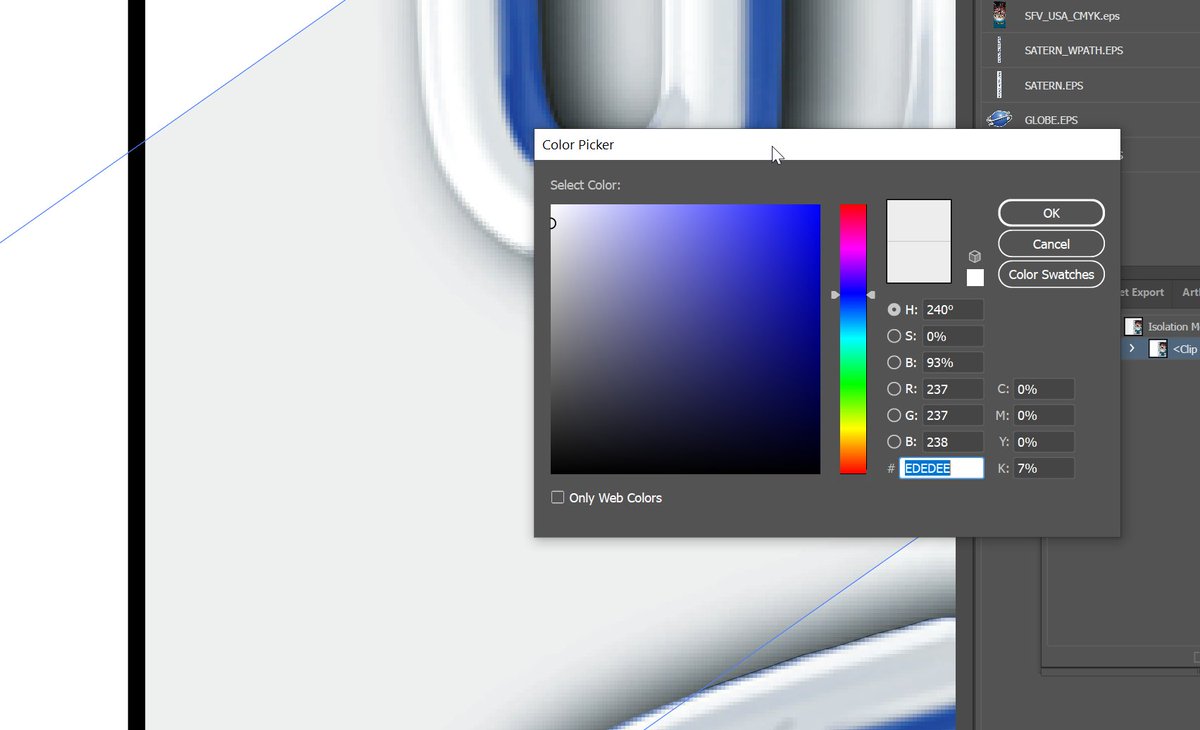Click the vertical hue spectrum slider
Viewport: 1200px width, 730px height.
tap(853, 339)
